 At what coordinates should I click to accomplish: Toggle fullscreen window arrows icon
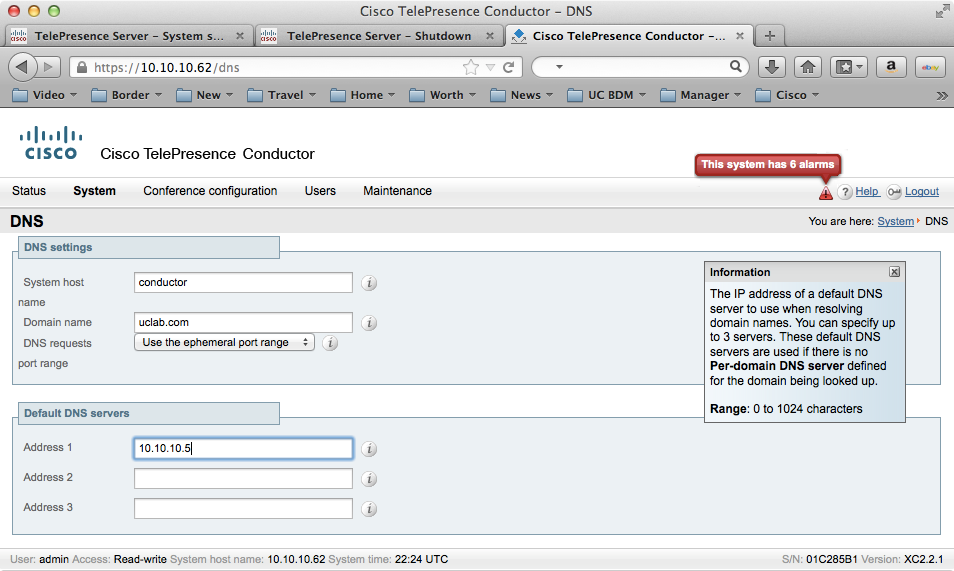942,11
